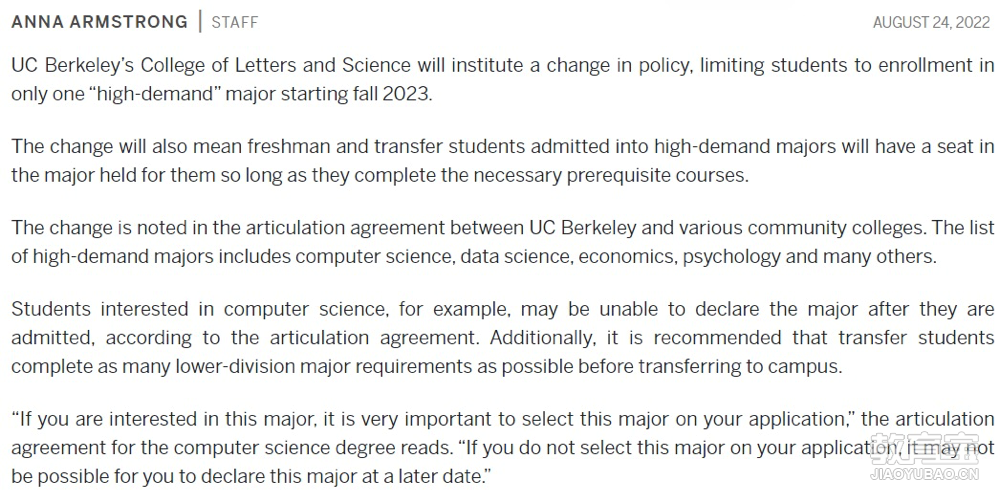
Task: Click the words "psychology and many others"
Action: click(x=808, y=256)
